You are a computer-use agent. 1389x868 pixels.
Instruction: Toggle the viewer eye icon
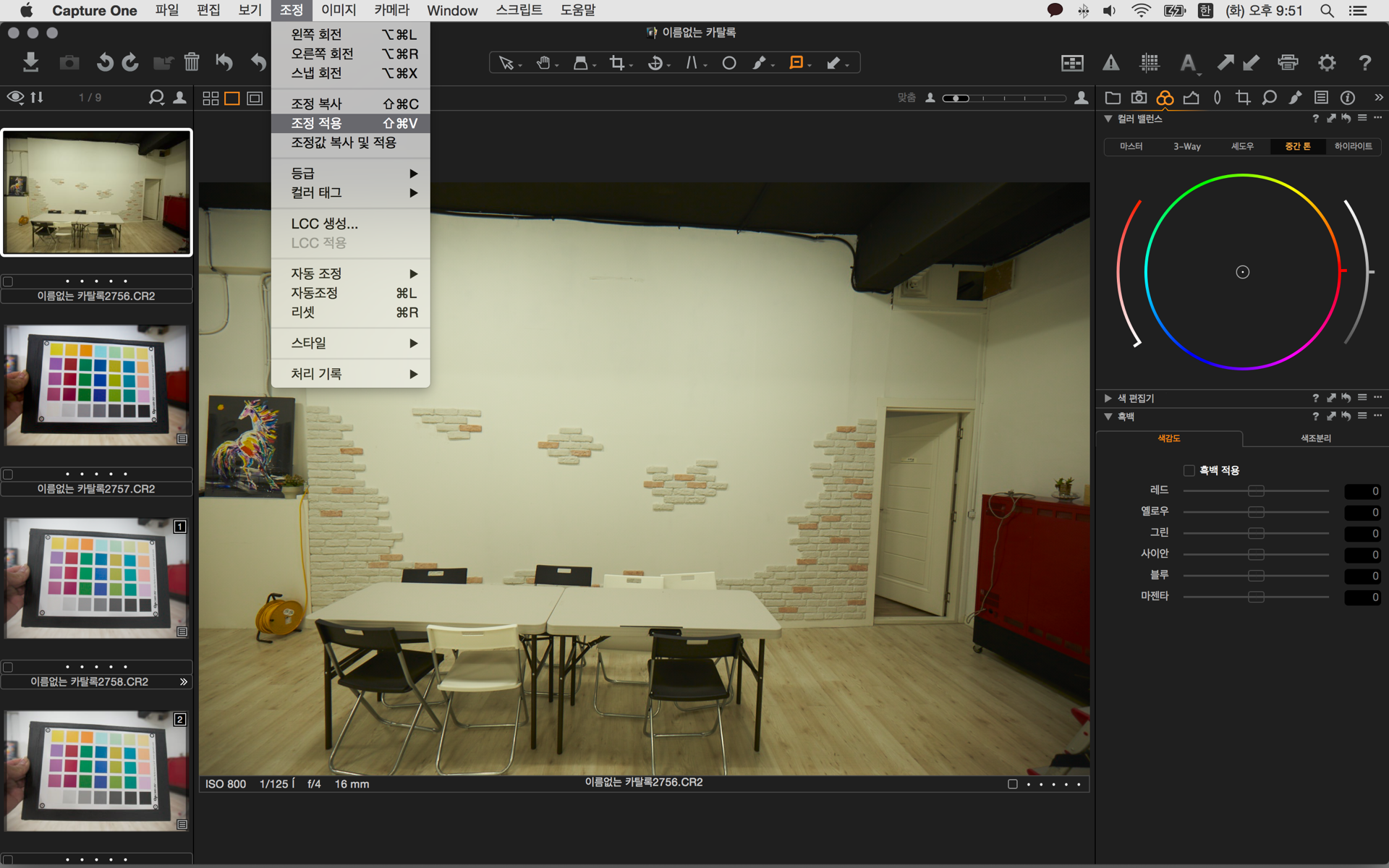(x=15, y=97)
